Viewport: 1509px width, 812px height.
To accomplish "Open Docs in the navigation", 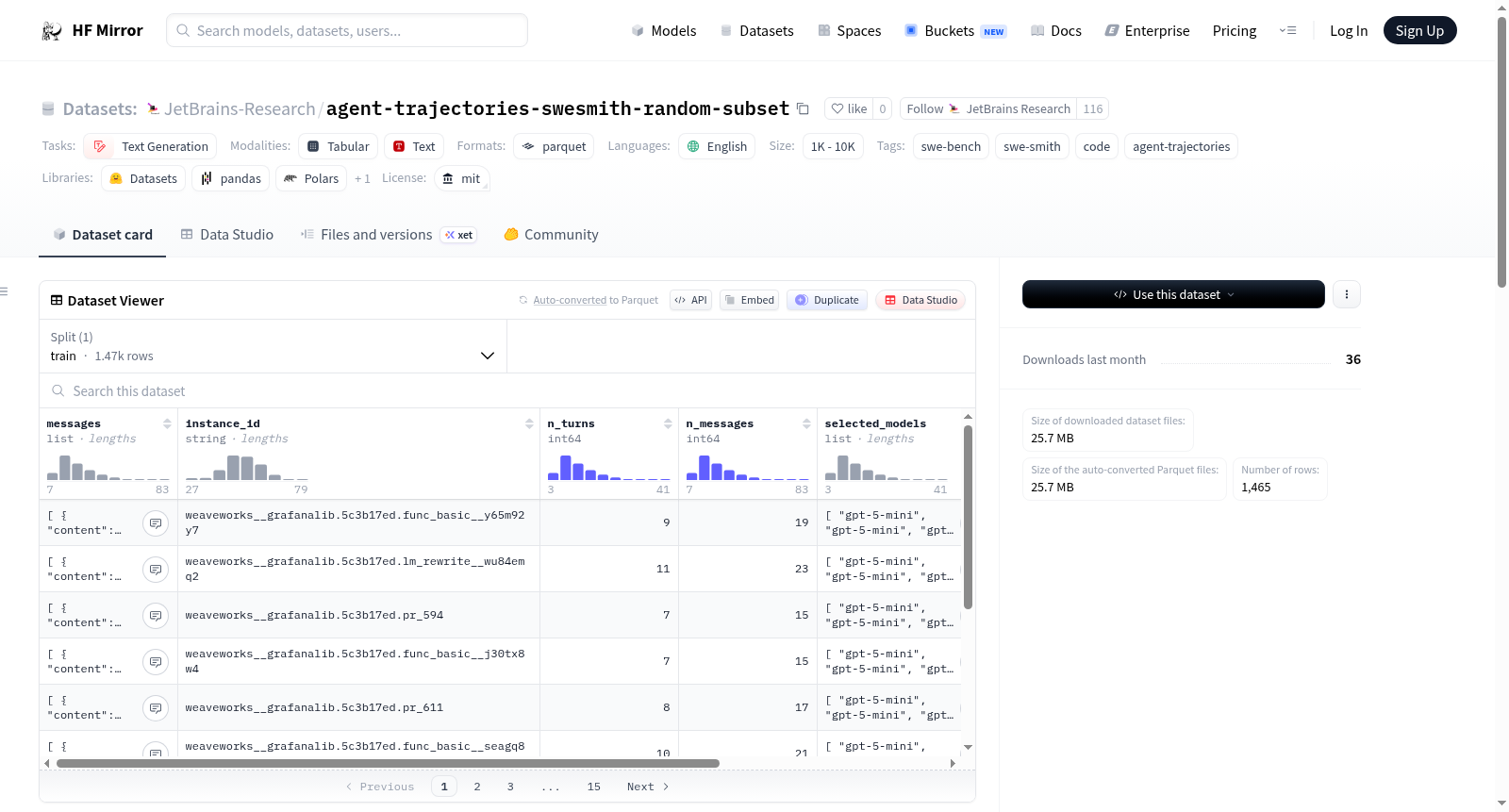I will (x=1056, y=31).
